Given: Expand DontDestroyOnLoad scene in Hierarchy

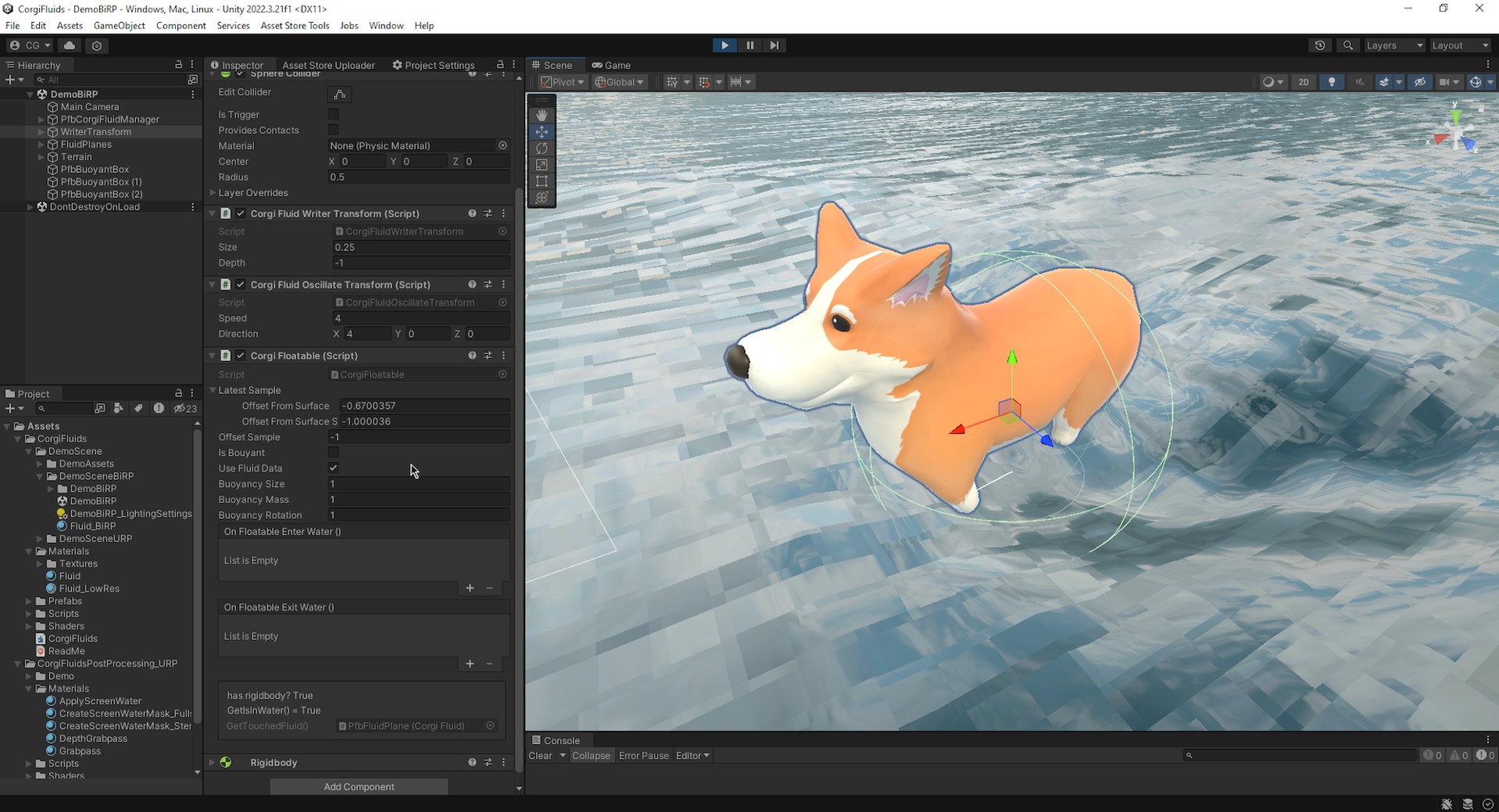Looking at the screenshot, I should (x=30, y=207).
